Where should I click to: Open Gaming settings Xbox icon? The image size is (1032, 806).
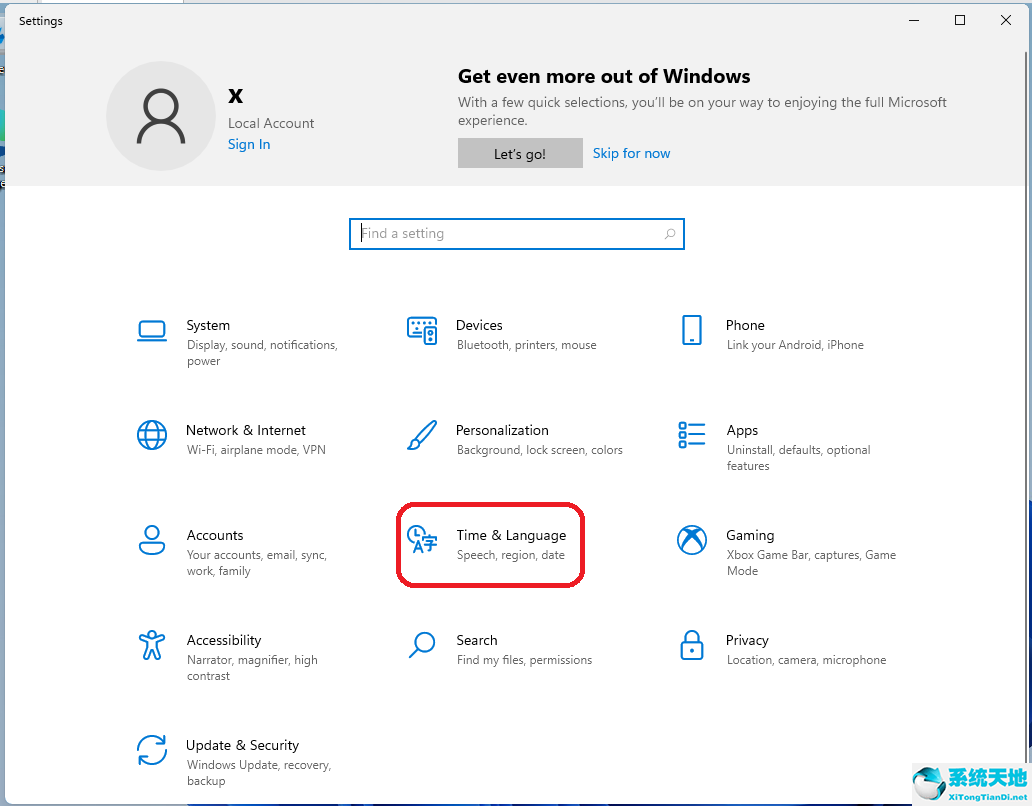tap(691, 540)
